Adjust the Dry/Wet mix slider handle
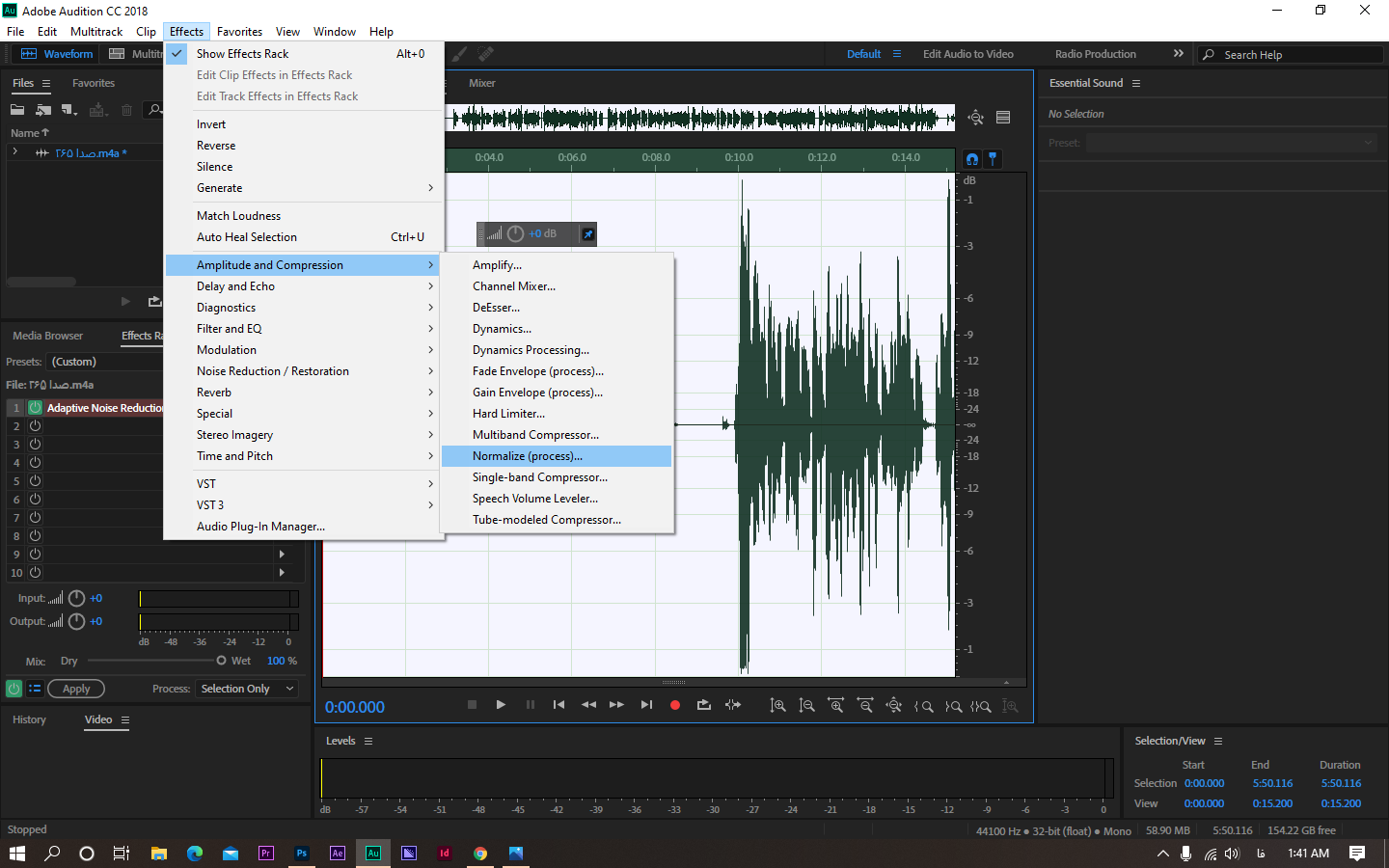 click(221, 661)
